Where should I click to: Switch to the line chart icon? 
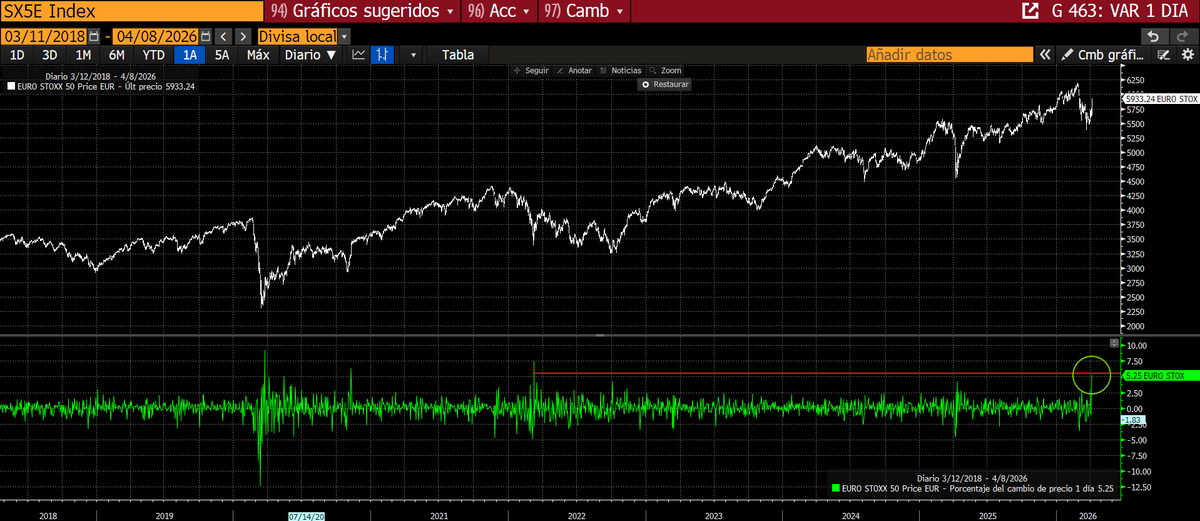(x=359, y=55)
